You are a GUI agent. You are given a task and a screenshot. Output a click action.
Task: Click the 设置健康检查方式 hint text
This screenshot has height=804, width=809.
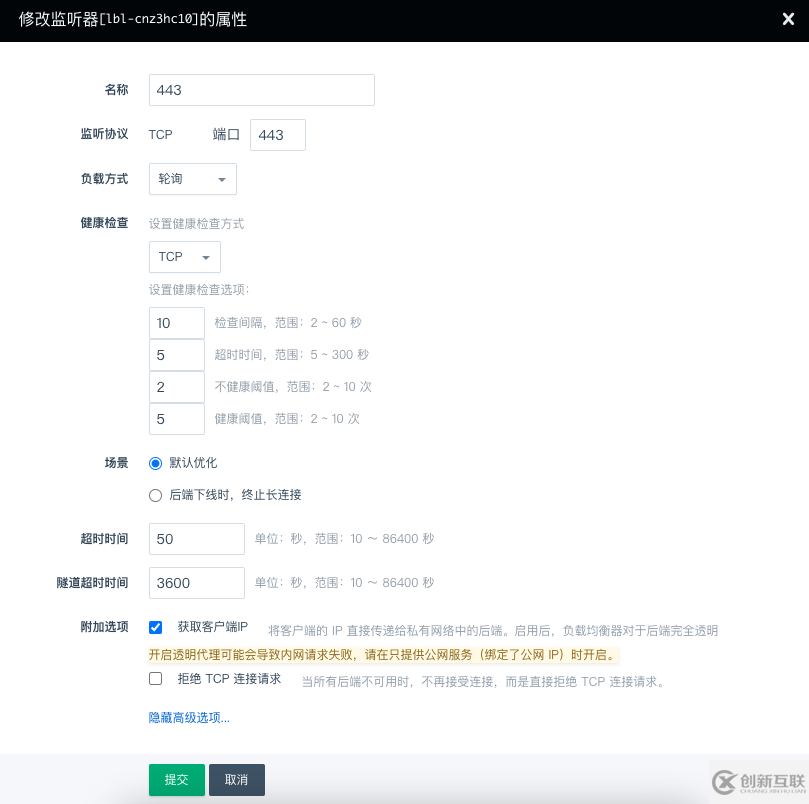click(x=196, y=223)
